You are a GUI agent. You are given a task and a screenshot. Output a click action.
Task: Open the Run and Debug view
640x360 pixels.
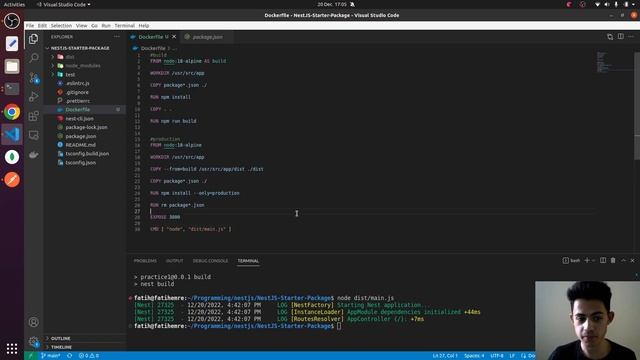pos(33,97)
